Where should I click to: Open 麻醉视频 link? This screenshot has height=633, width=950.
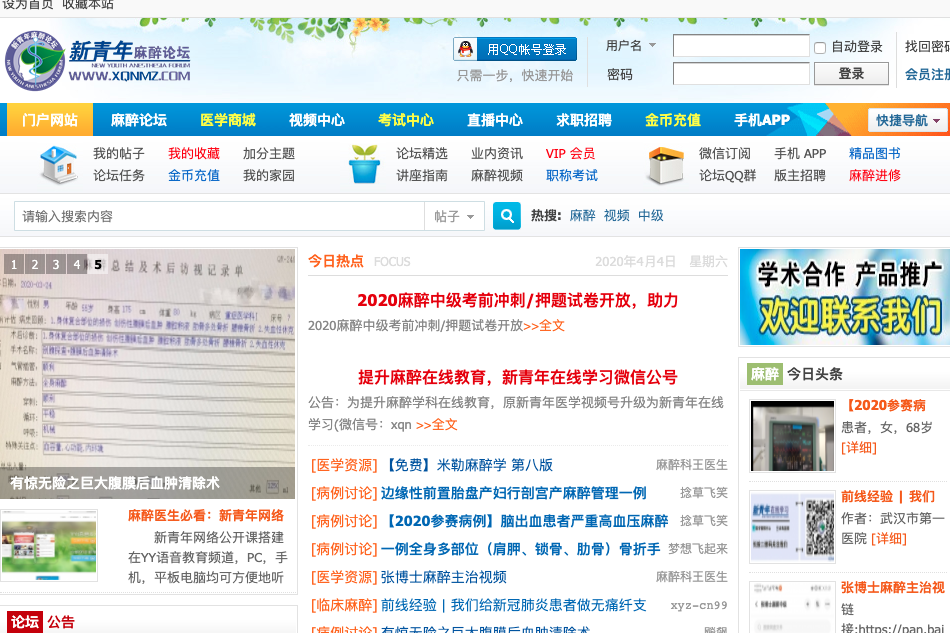point(497,176)
